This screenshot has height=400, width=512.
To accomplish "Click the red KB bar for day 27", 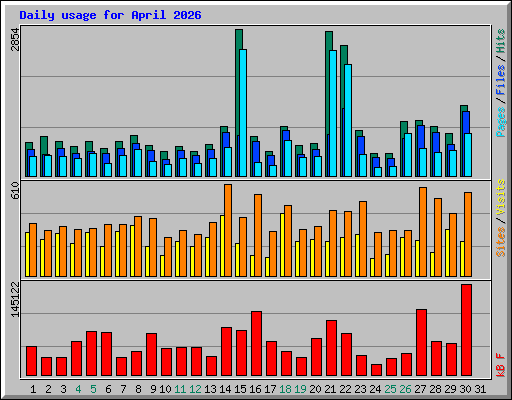I will (421, 343).
